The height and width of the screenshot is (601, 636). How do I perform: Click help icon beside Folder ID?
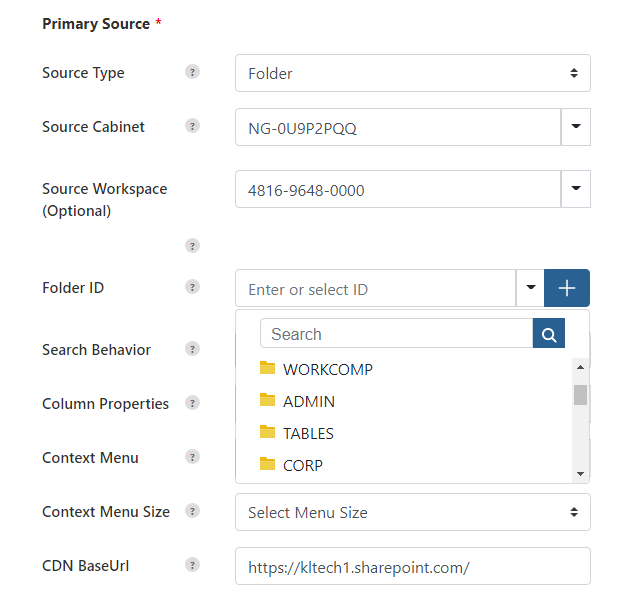(192, 287)
